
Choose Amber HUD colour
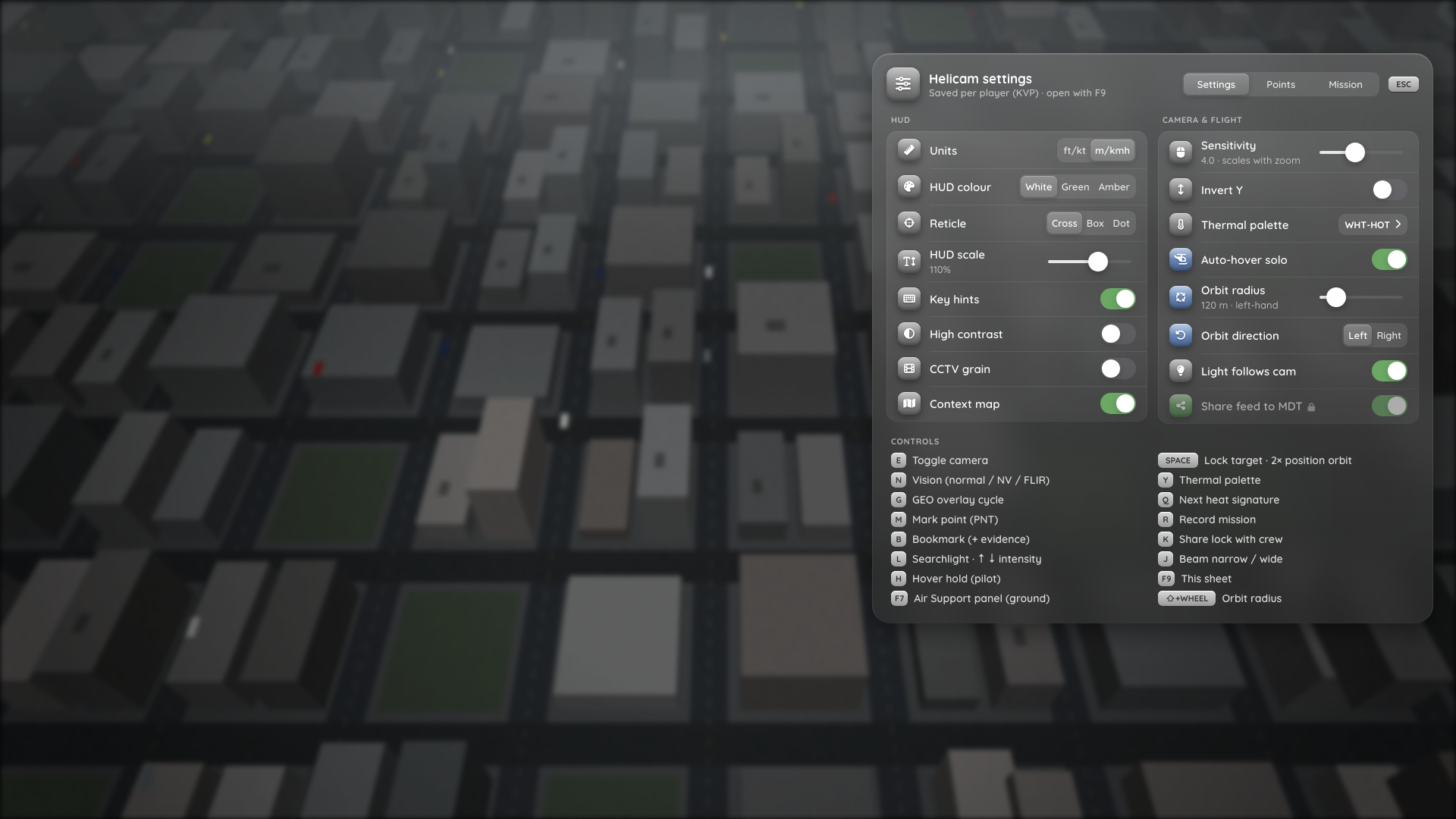pos(1113,187)
